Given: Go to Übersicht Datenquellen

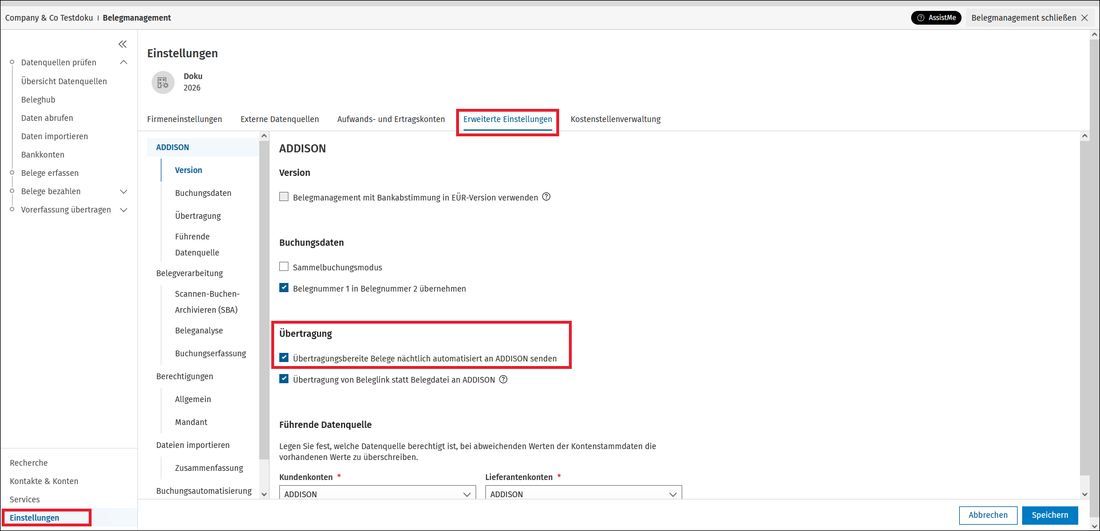Looking at the screenshot, I should tap(64, 81).
